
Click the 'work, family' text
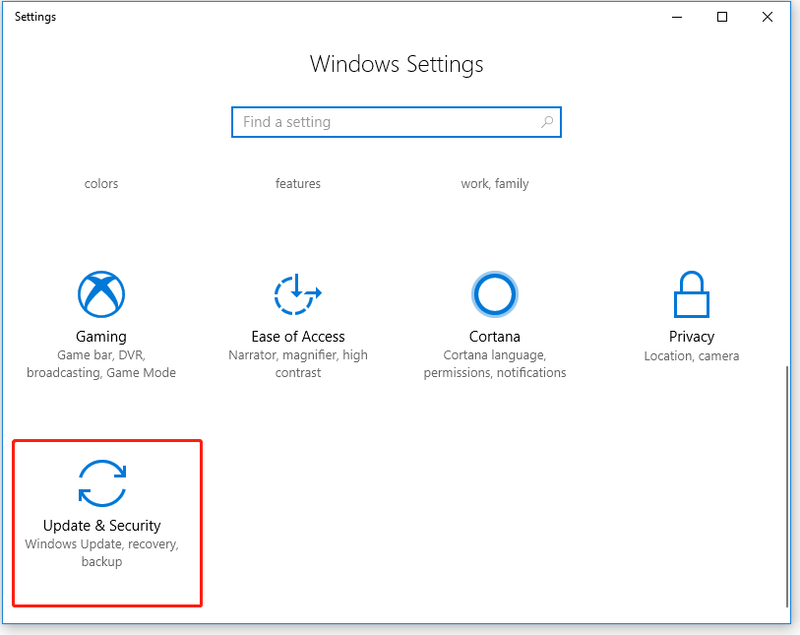coord(494,184)
